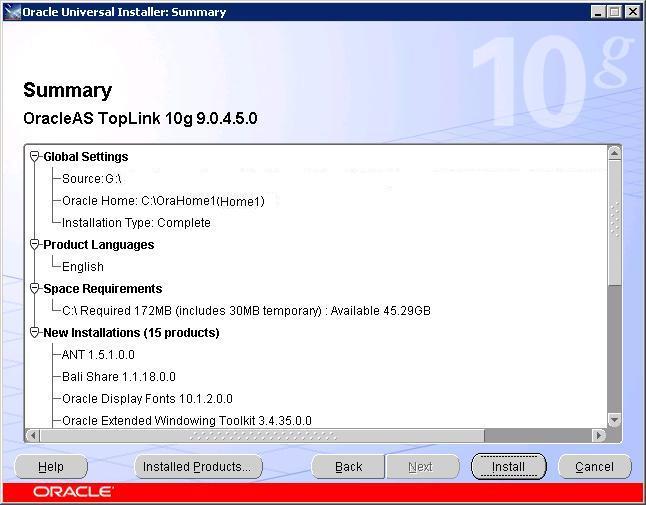Collapse the Global Settings node
Image resolution: width=646 pixels, height=505 pixels.
[x=35, y=157]
